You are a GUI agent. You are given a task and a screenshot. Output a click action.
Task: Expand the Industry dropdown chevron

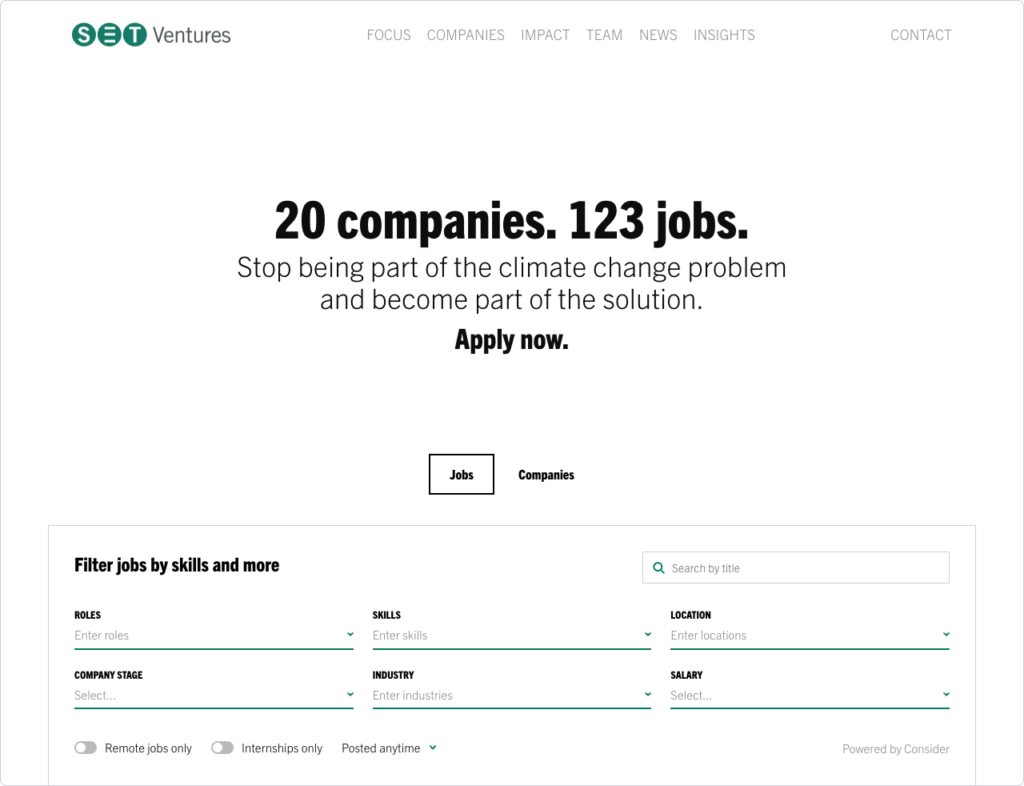[648, 694]
